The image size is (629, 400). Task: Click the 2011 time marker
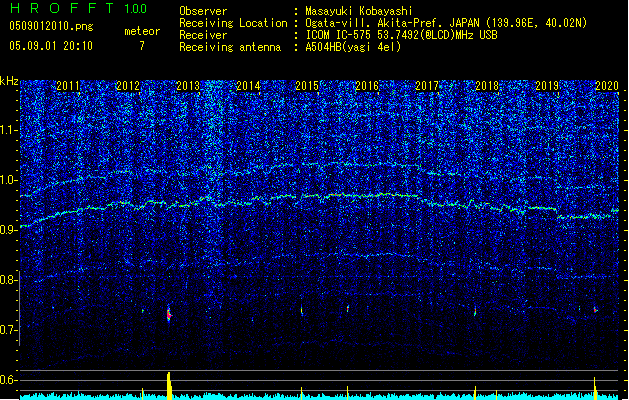(68, 86)
